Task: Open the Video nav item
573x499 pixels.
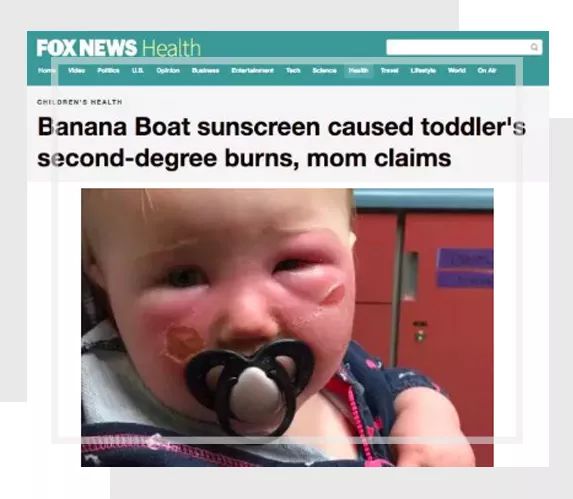Action: [76, 71]
